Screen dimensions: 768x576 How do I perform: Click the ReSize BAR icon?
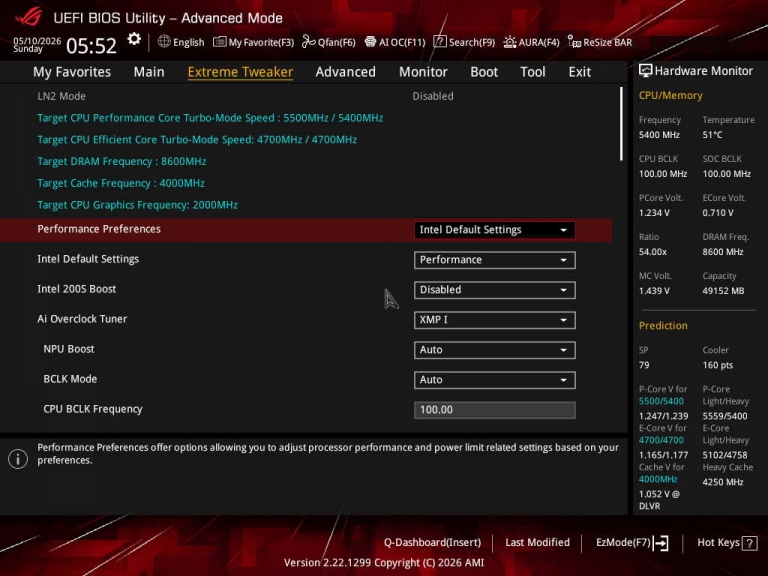click(574, 42)
